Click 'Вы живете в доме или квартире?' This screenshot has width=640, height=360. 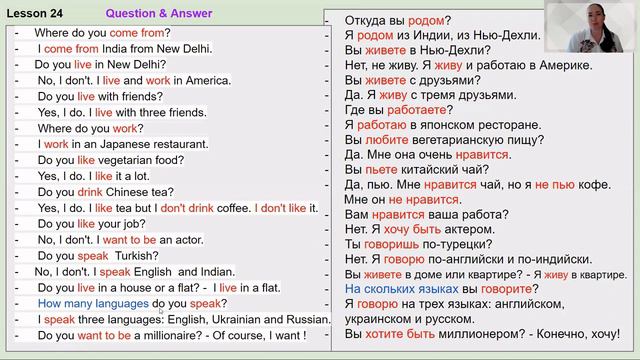coord(433,275)
